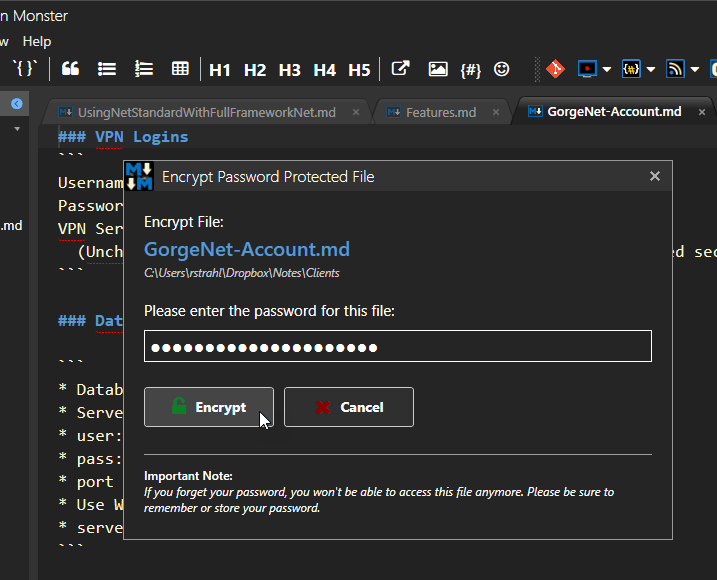
Task: Open the emoji picker smiley icon
Action: (502, 69)
